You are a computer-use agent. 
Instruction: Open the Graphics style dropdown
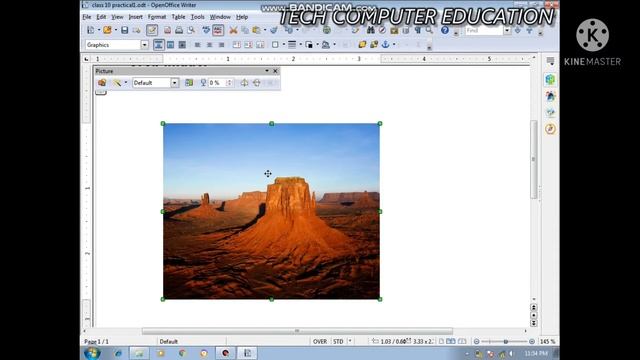click(x=144, y=45)
